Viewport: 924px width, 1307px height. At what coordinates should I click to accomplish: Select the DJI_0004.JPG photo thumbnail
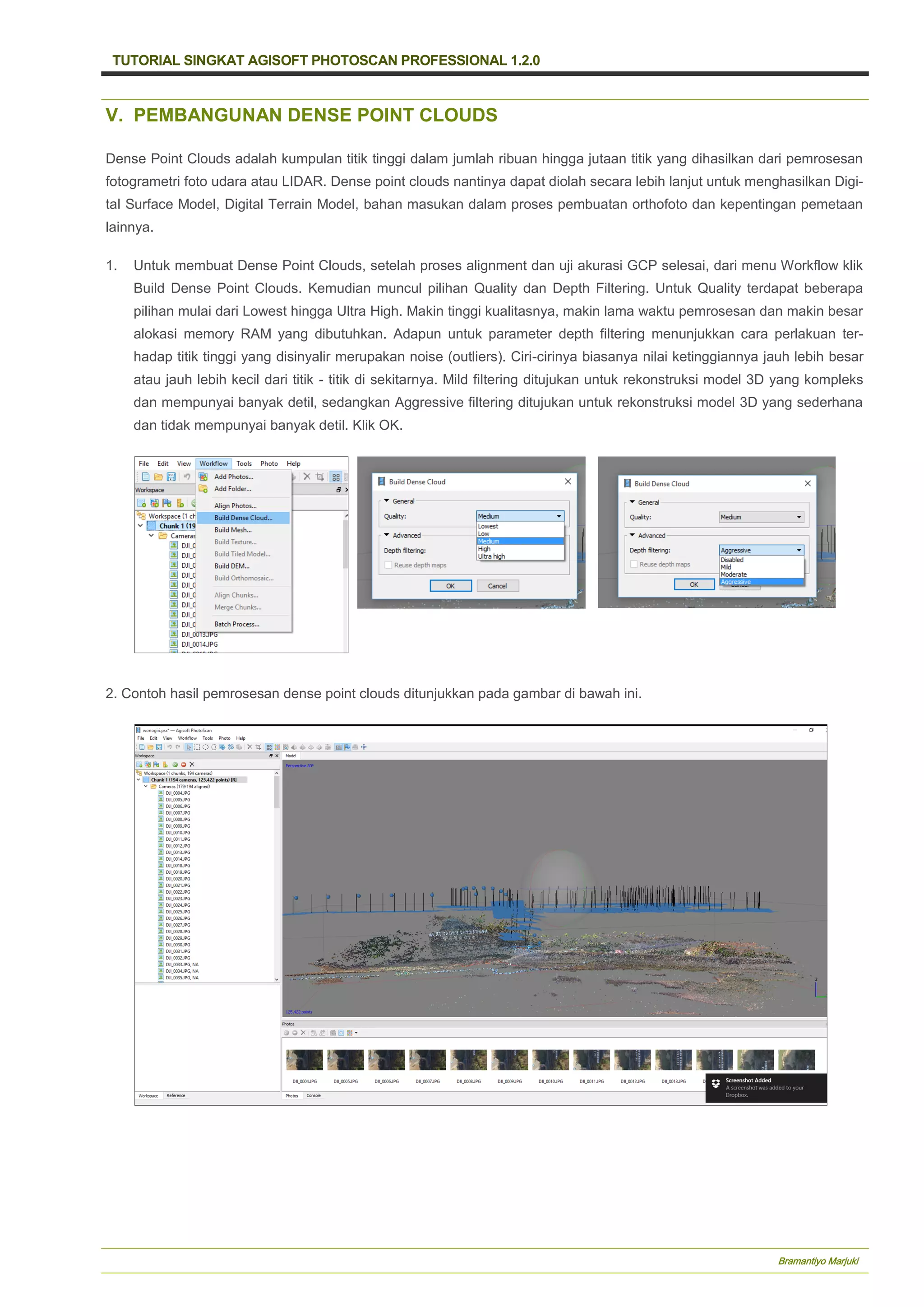click(305, 1060)
